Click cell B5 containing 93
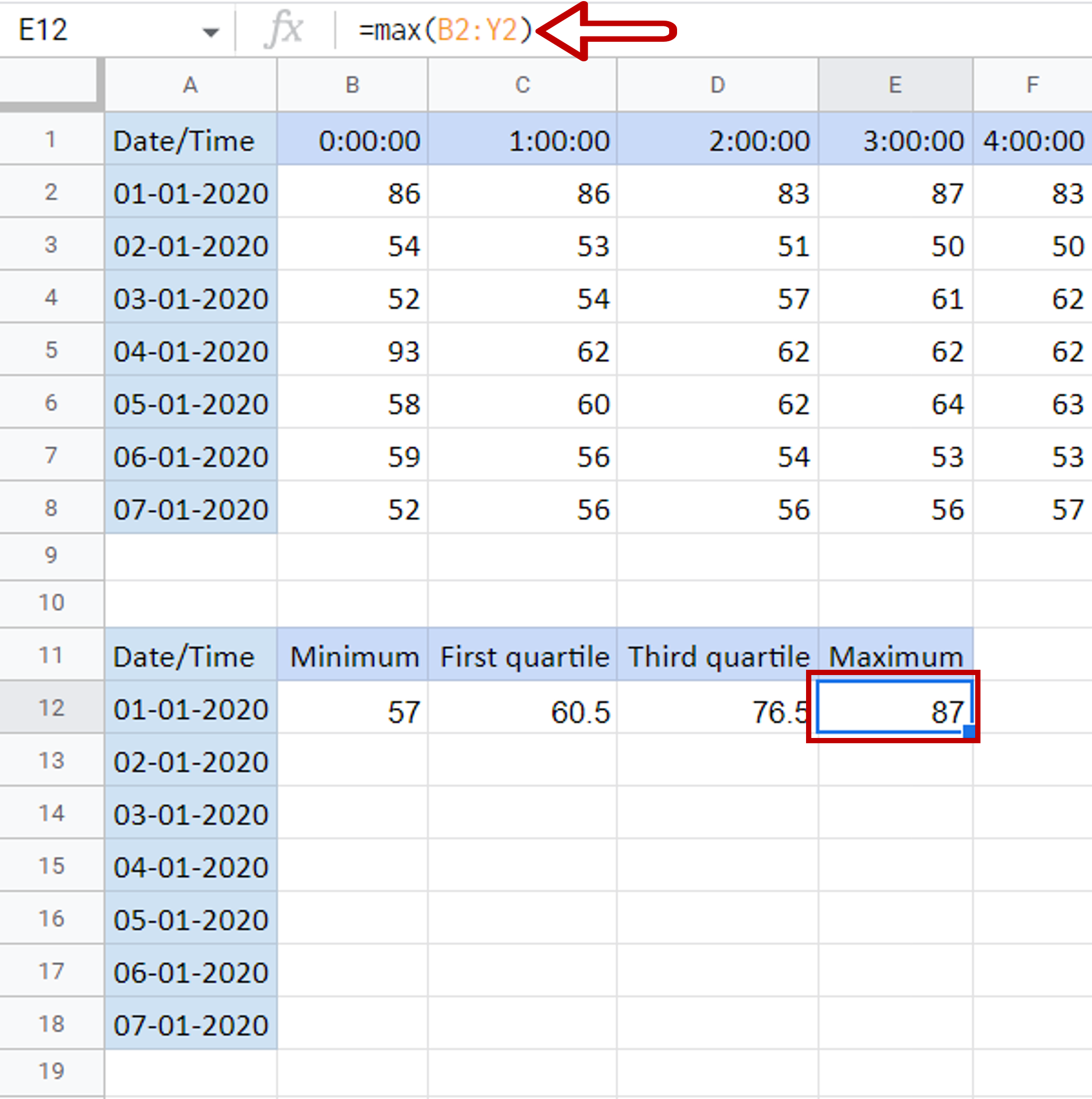The height and width of the screenshot is (1099, 1092). click(352, 349)
